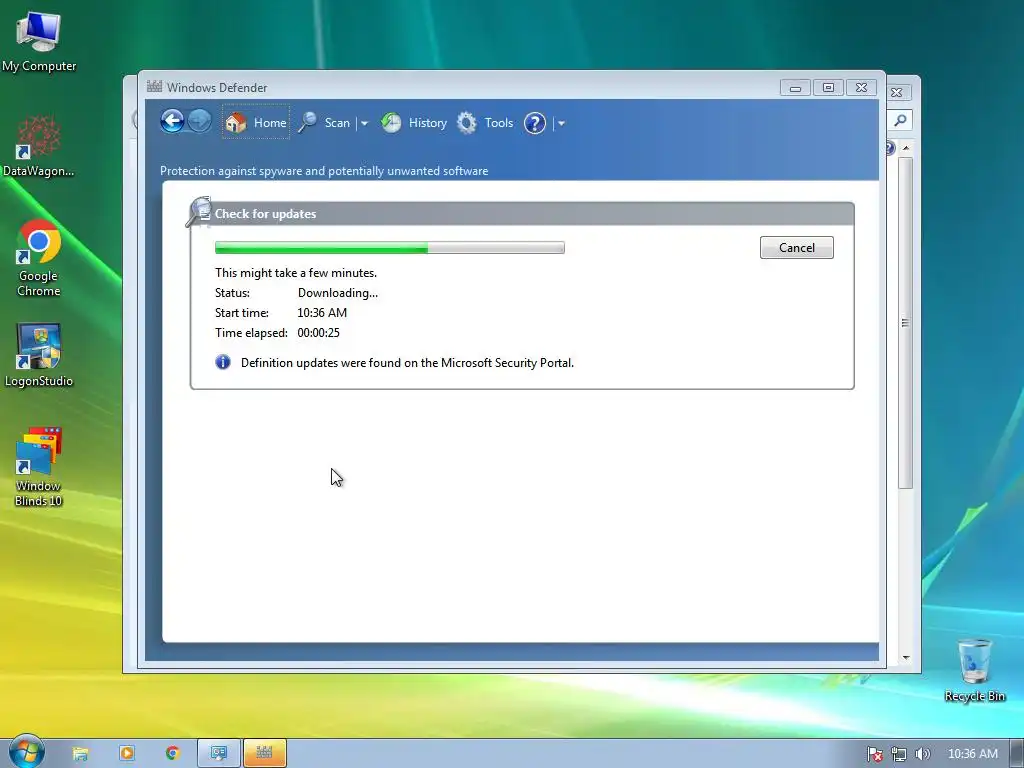Select the Recycle Bin desktop icon
The height and width of the screenshot is (768, 1024).
[974, 670]
